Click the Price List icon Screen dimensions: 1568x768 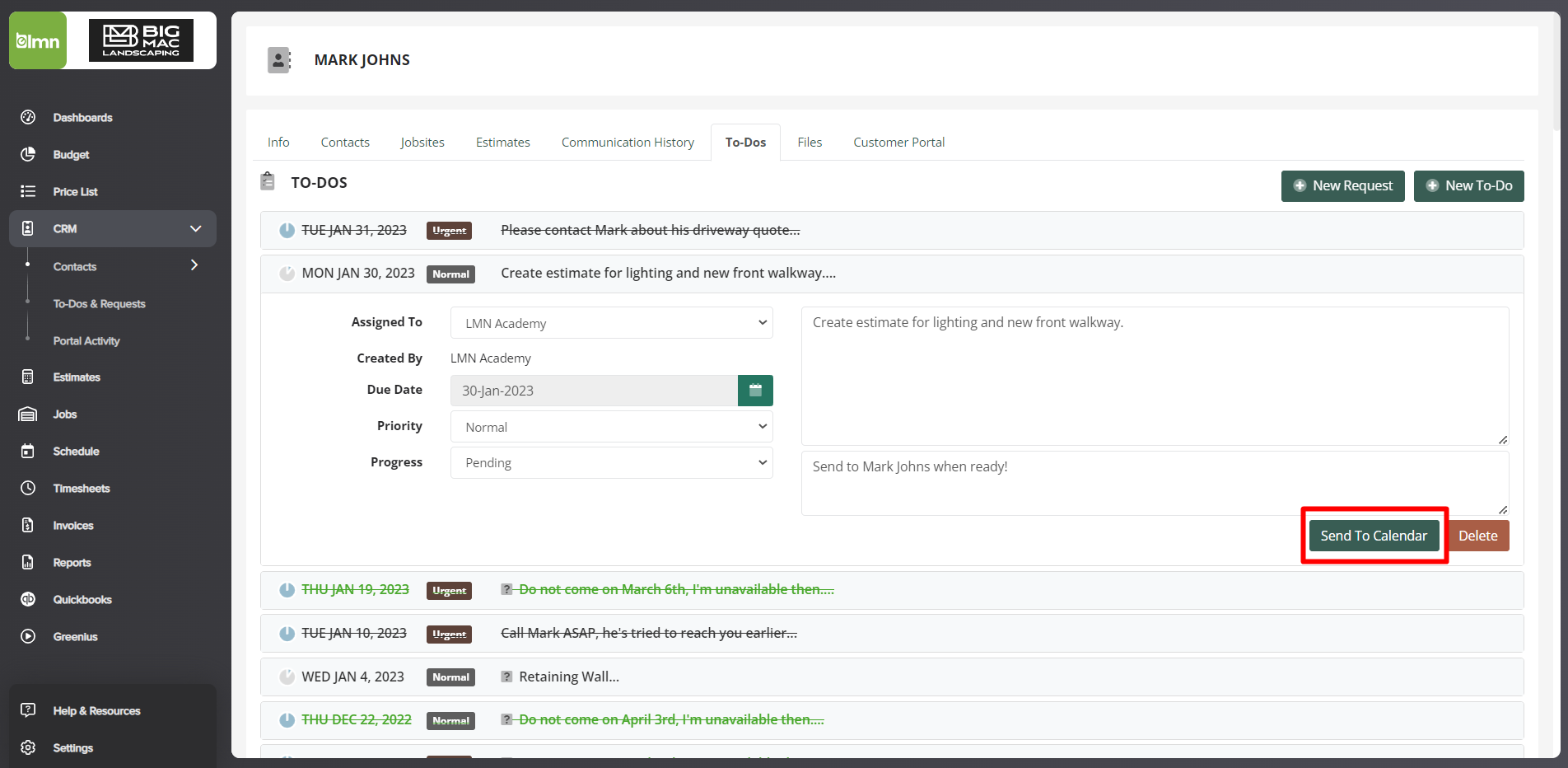point(28,191)
